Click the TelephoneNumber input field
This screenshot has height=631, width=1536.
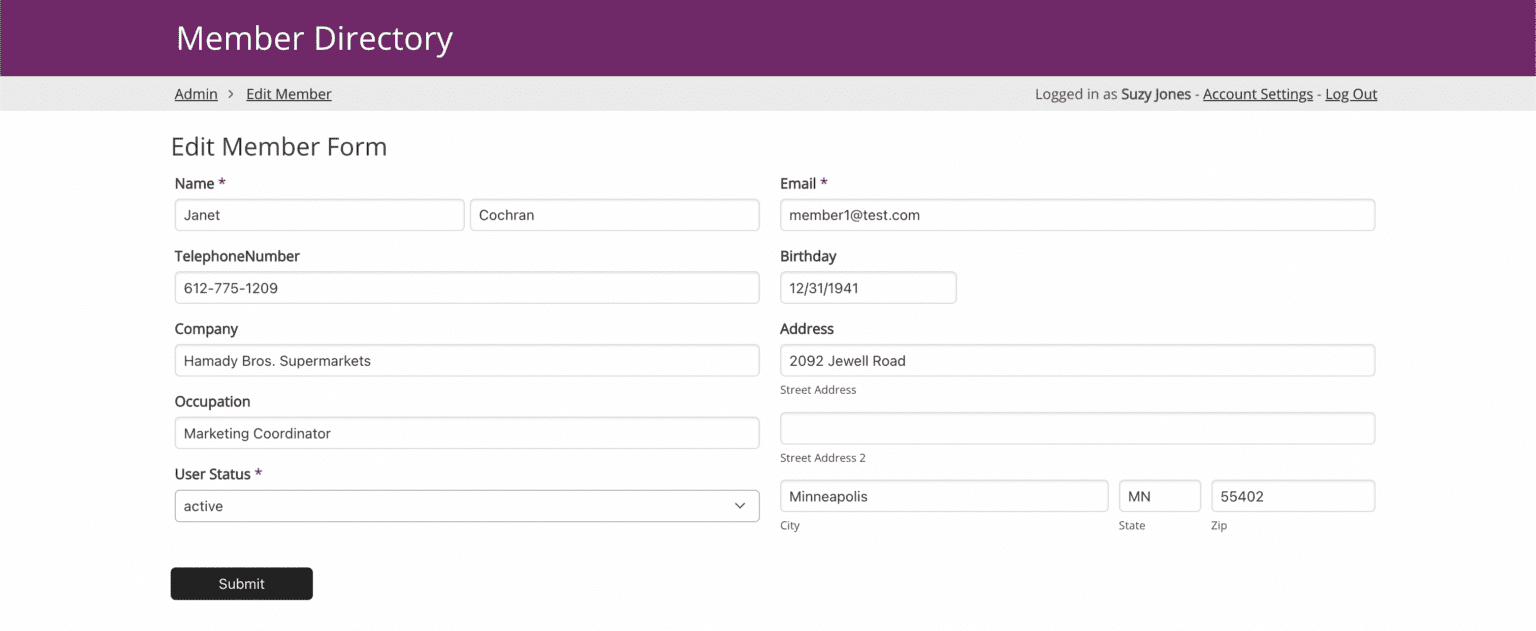(x=466, y=288)
